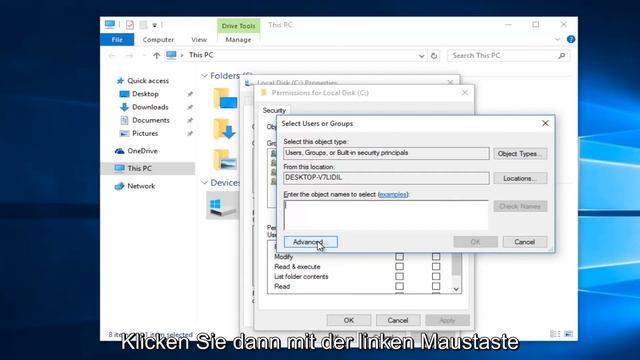This screenshot has width=640, height=360.
Task: Tick Deny checkbox for Read permission
Action: click(436, 287)
